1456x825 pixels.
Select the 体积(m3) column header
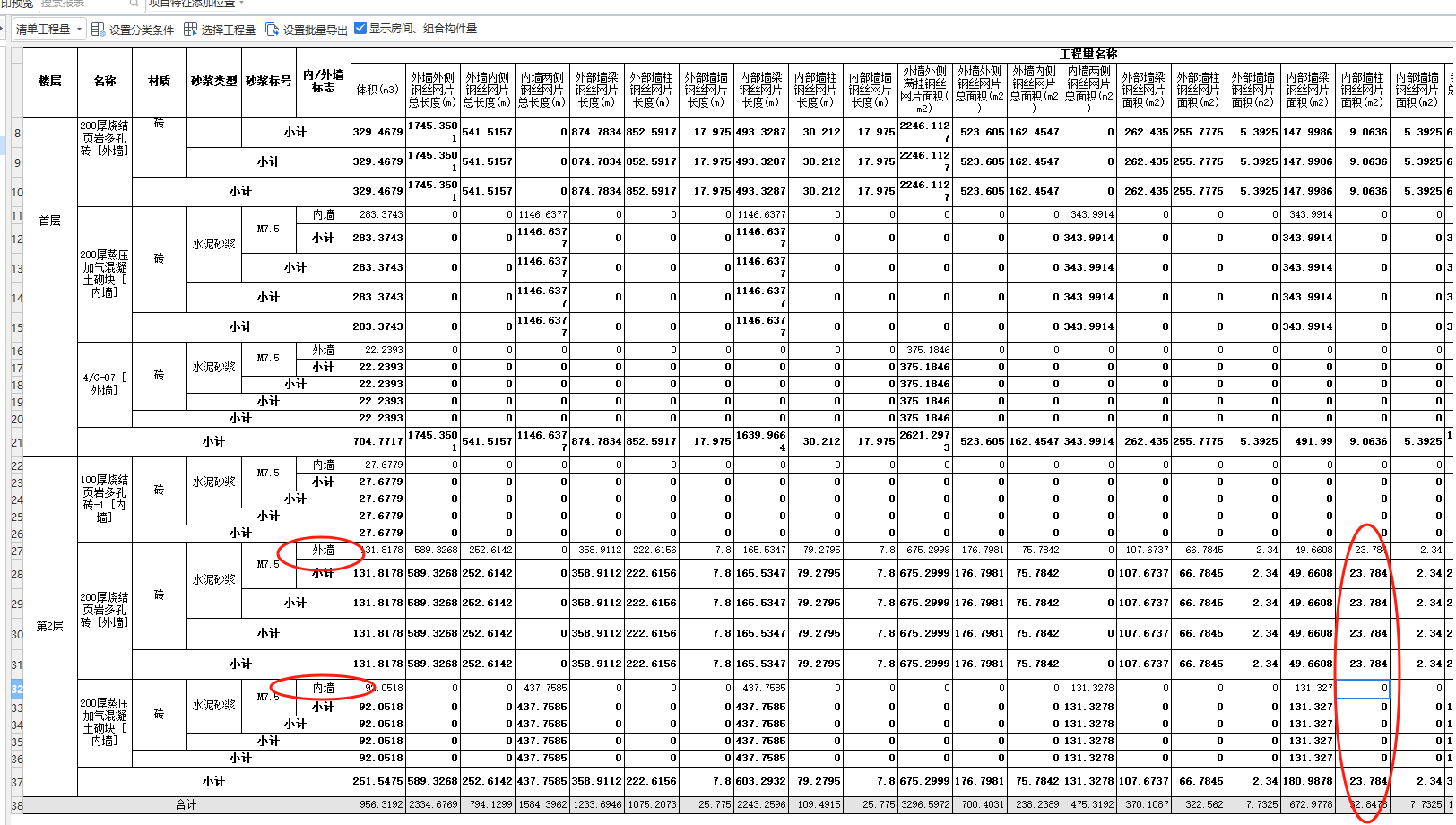378,90
